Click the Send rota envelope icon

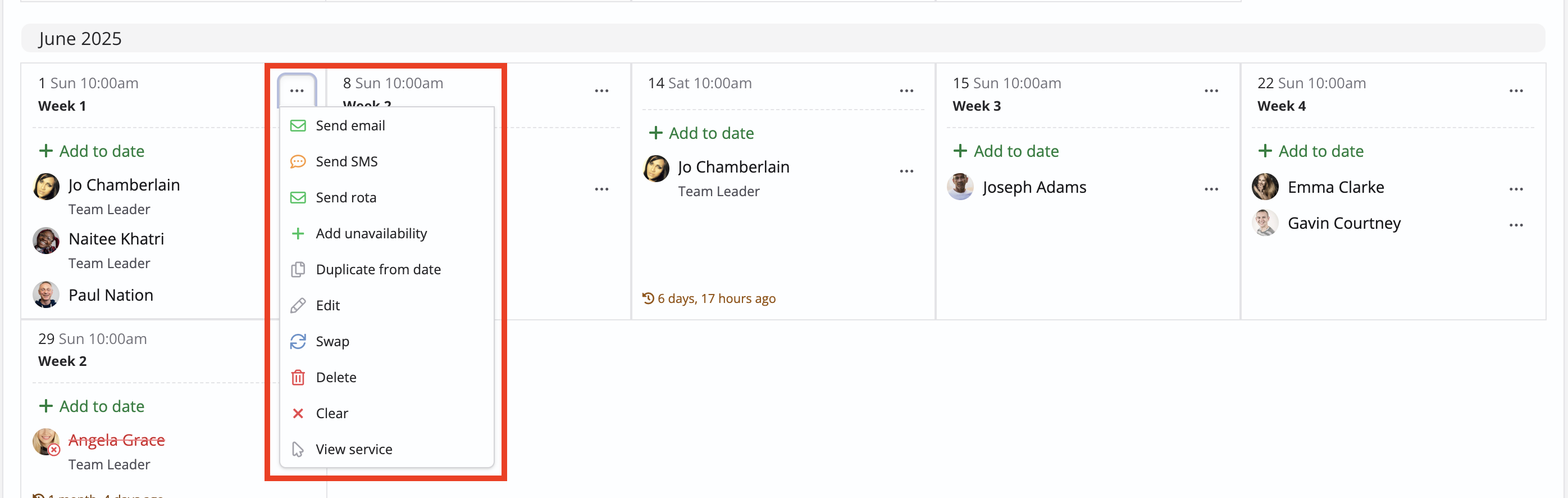tap(298, 197)
